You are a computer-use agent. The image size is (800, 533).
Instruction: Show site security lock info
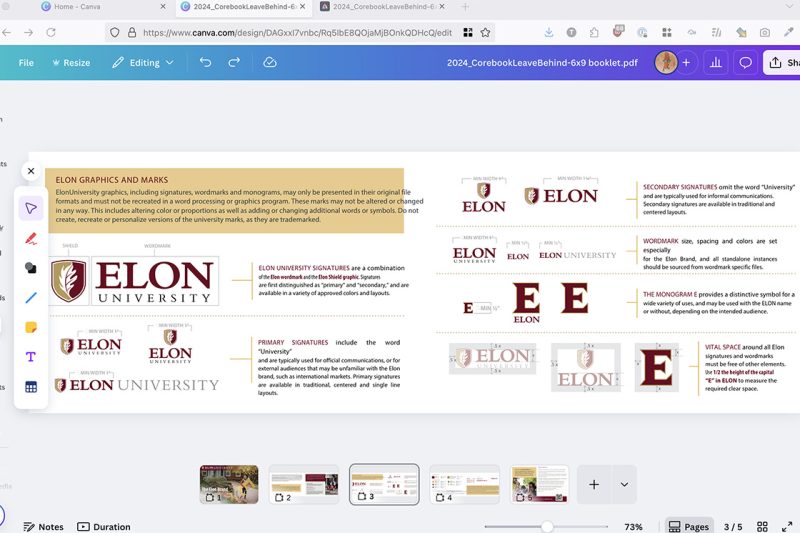(132, 33)
